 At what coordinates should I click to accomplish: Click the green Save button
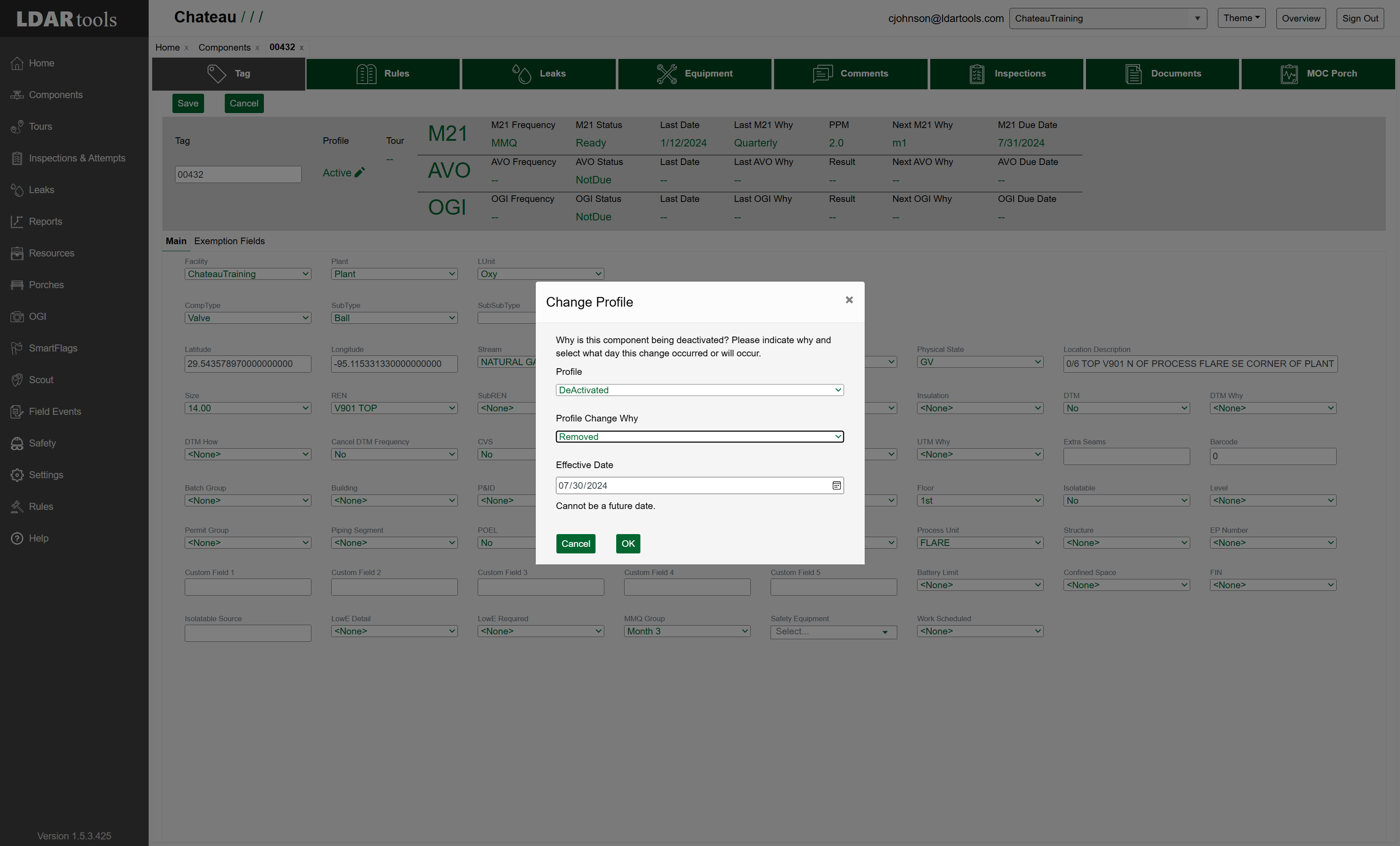point(188,103)
